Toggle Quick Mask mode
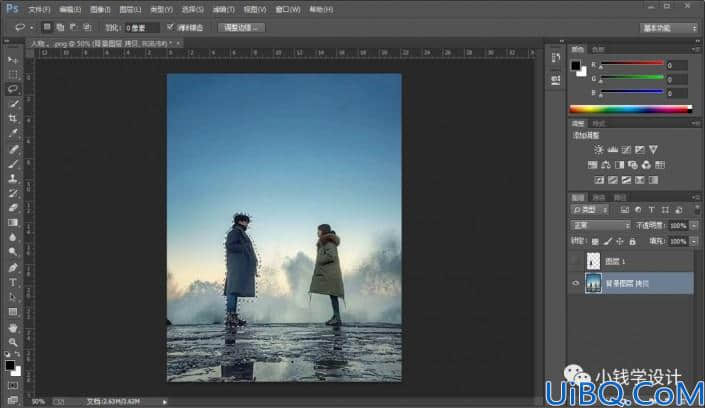The height and width of the screenshot is (408, 705). point(13,386)
